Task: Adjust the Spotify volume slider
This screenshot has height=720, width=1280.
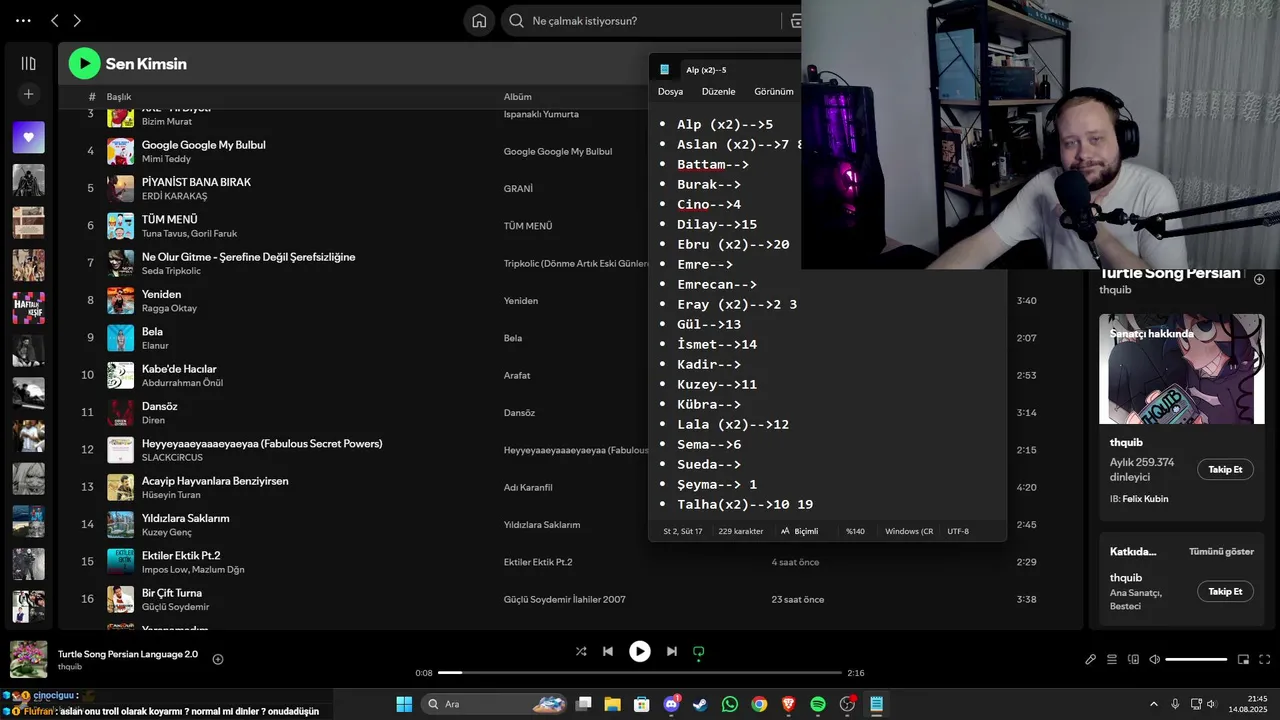Action: point(1196,660)
